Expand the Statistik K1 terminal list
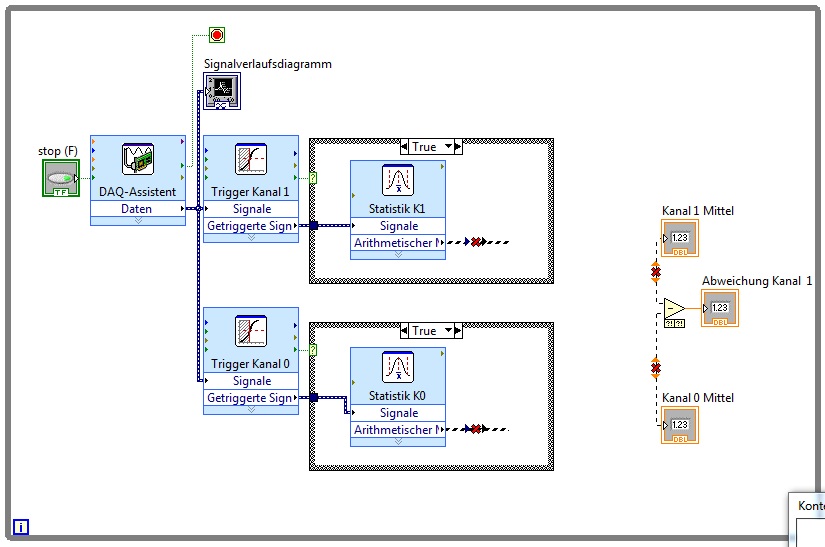 click(x=398, y=255)
